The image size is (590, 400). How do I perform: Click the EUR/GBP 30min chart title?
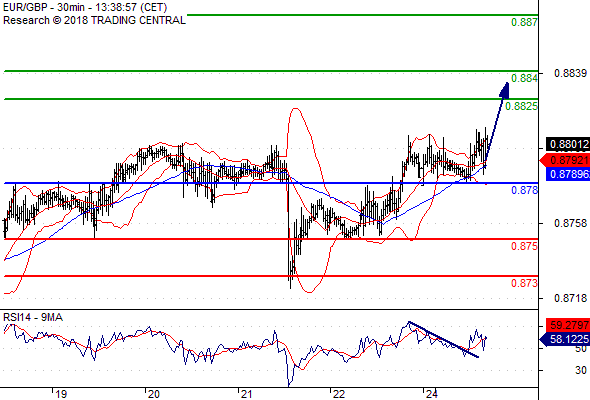pos(85,8)
